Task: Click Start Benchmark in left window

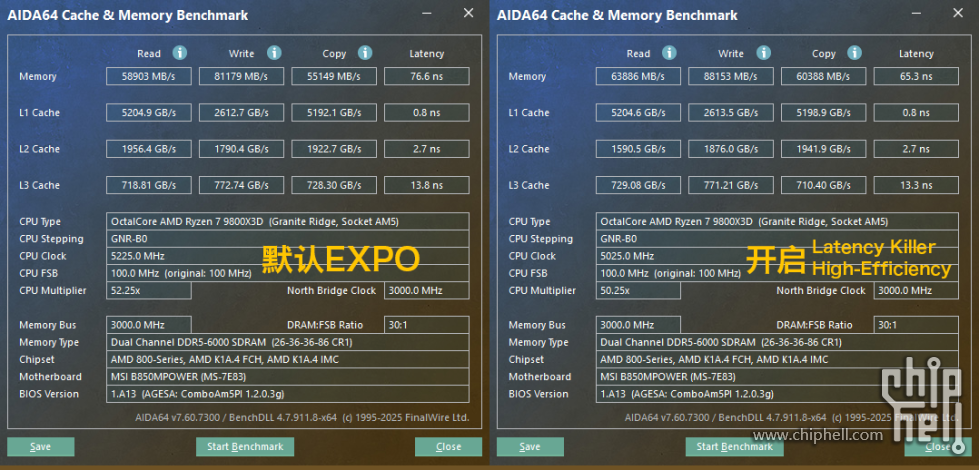Action: [x=245, y=446]
